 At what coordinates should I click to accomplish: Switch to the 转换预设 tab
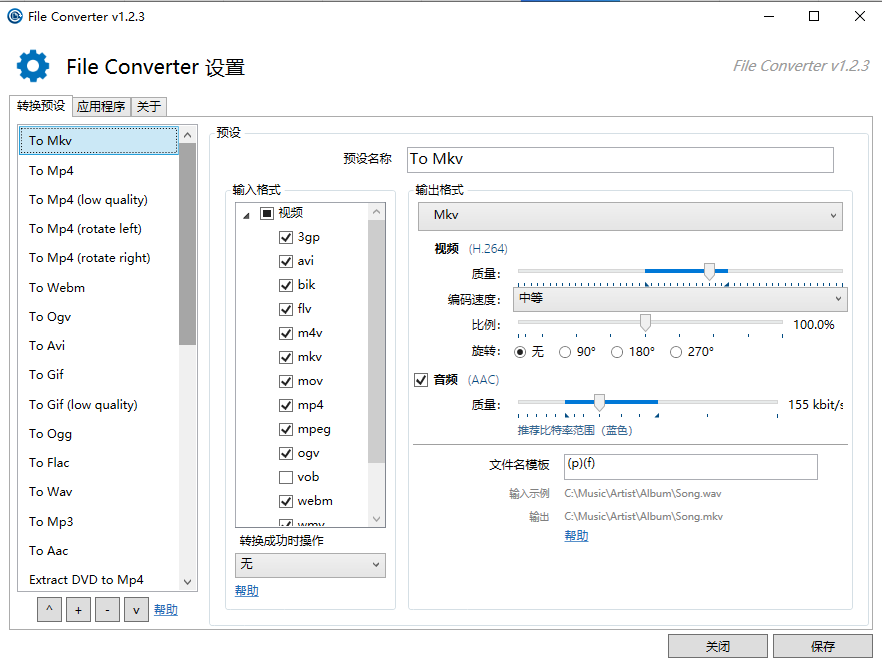(41, 106)
